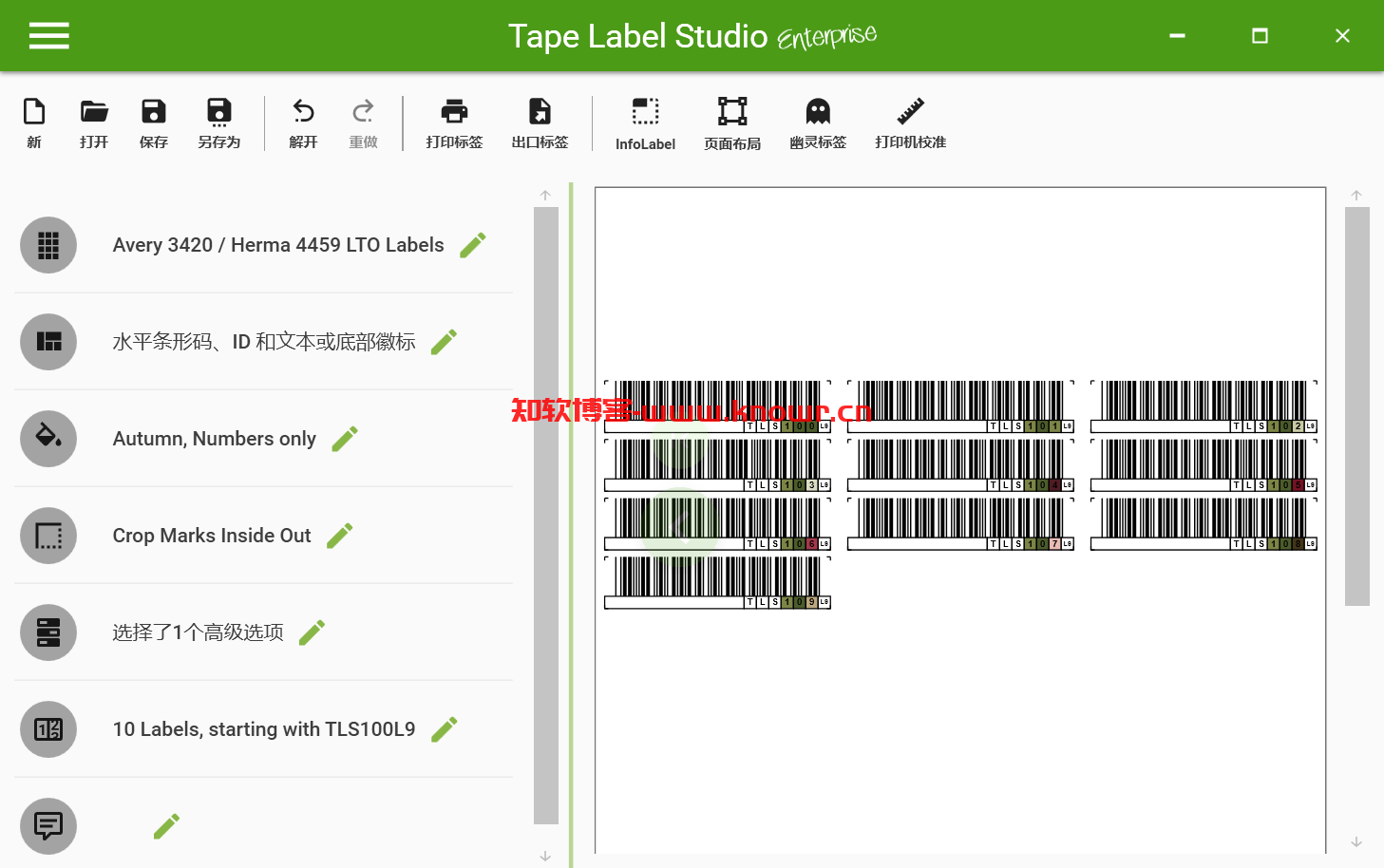
Task: Maximize the Tape Label Studio window
Action: point(1260,36)
